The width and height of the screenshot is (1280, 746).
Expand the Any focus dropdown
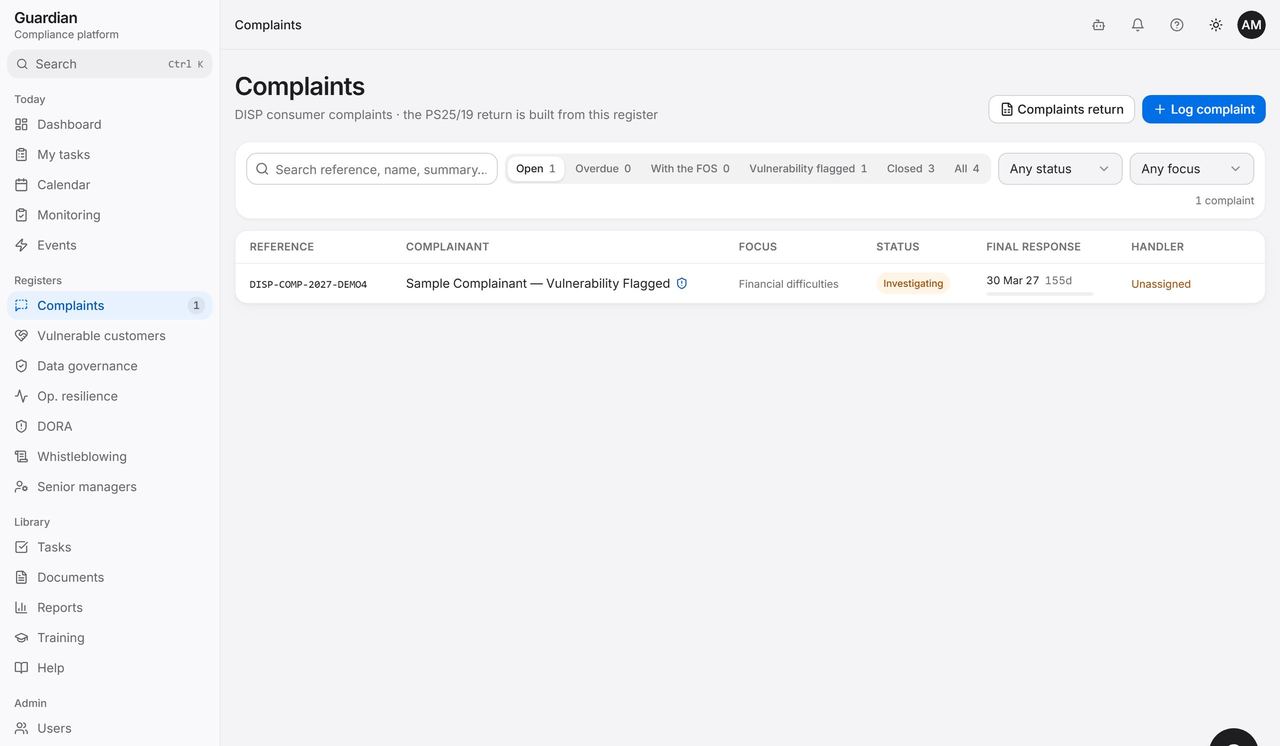(1192, 169)
